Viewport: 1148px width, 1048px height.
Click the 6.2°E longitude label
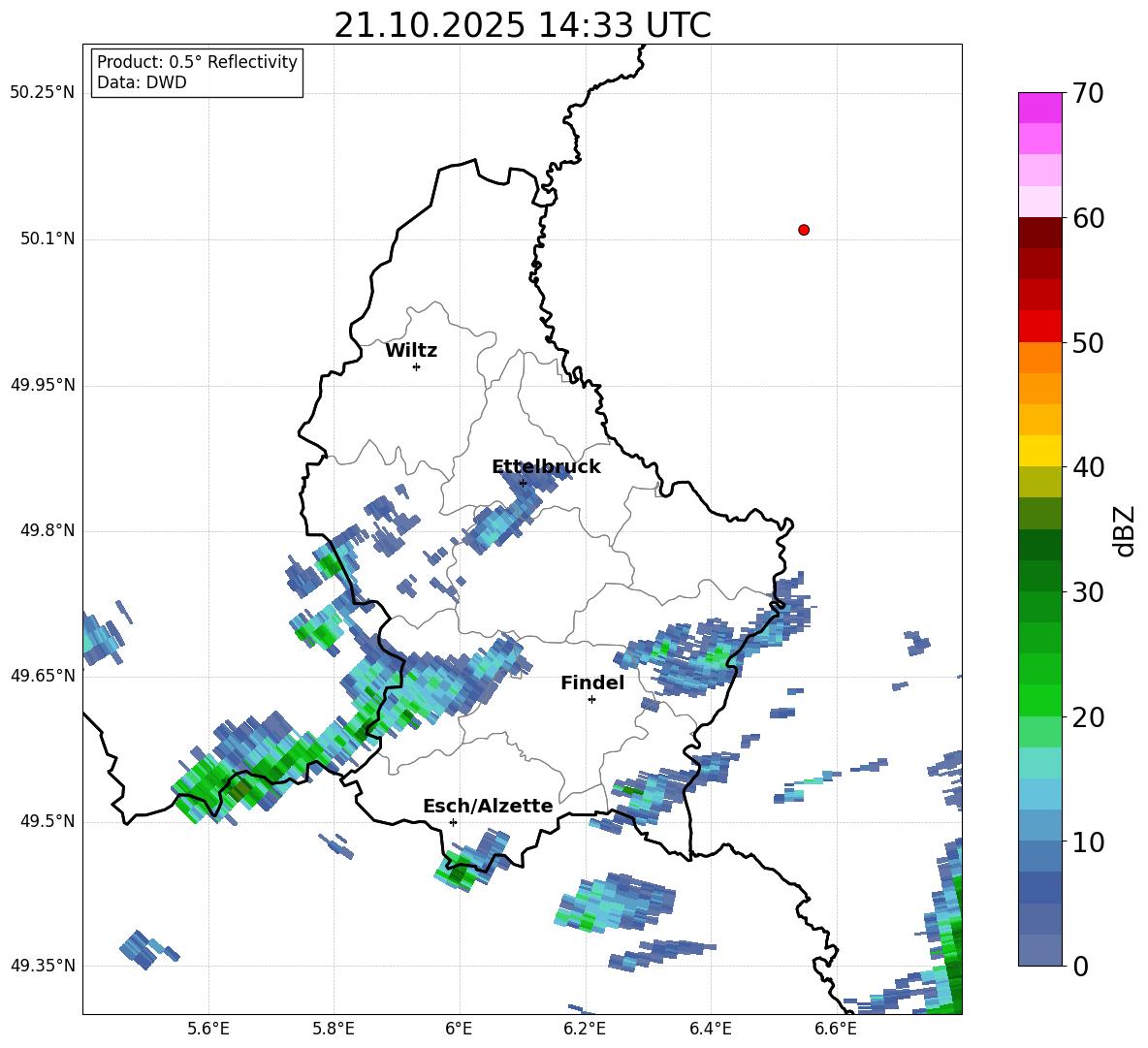(x=585, y=1029)
